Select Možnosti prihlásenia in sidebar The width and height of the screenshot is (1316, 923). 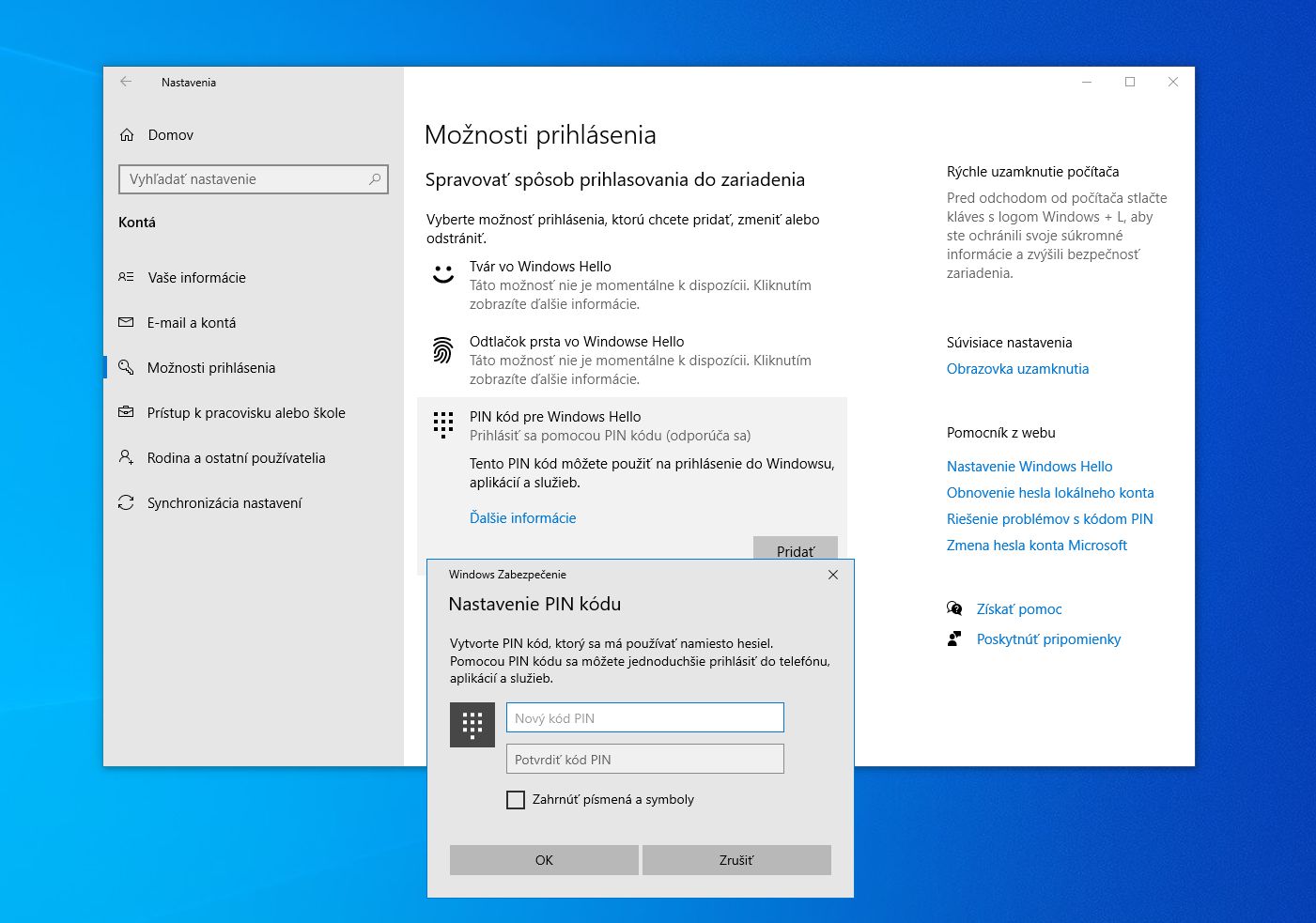(x=211, y=367)
